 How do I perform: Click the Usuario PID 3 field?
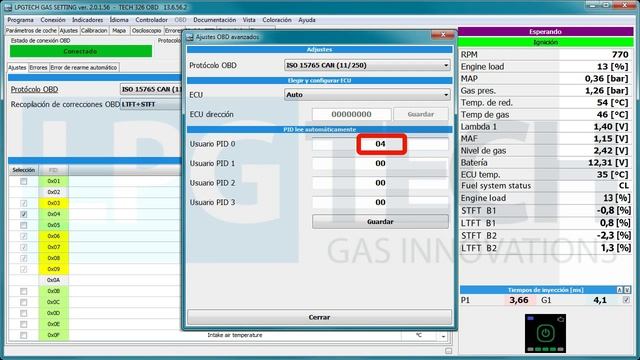[x=380, y=202]
